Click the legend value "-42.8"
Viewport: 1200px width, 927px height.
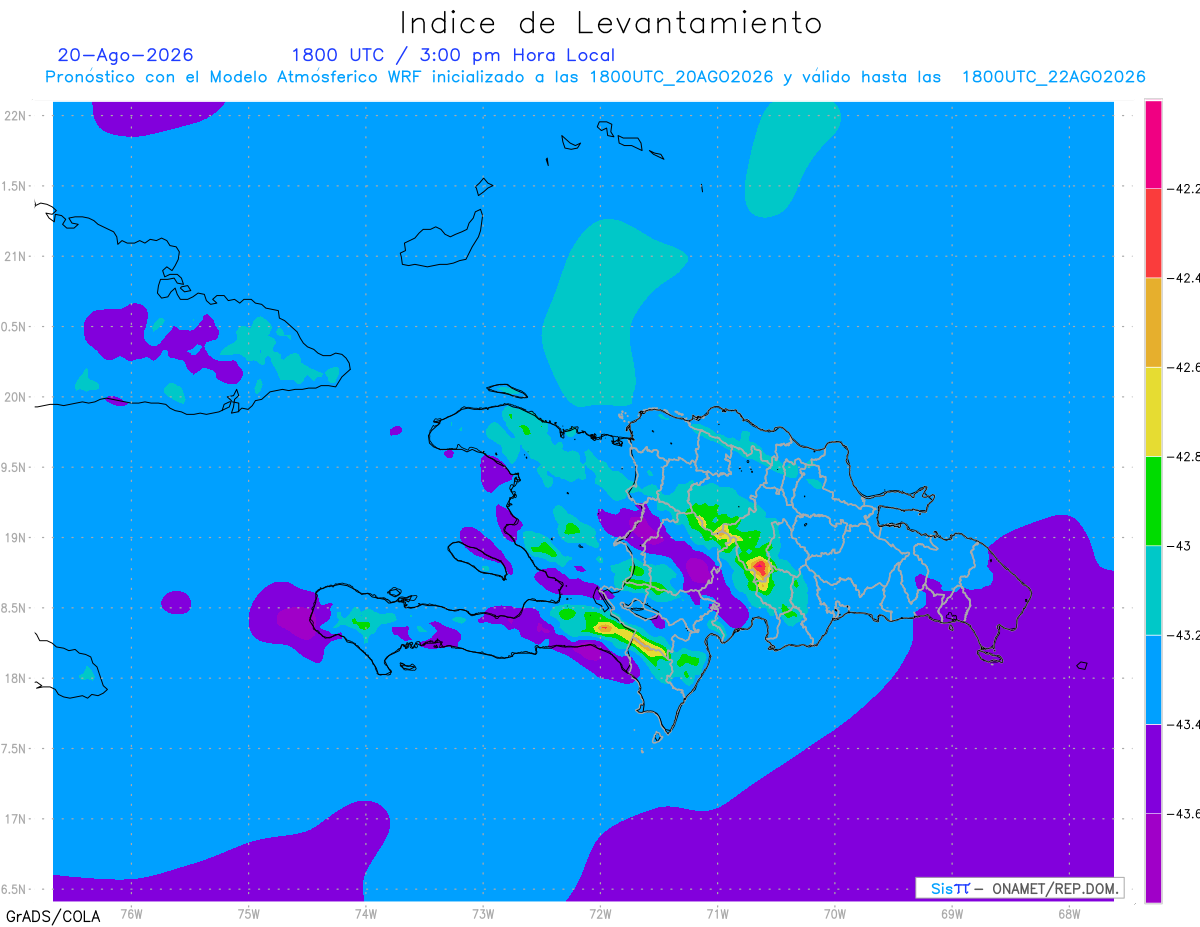[1183, 456]
